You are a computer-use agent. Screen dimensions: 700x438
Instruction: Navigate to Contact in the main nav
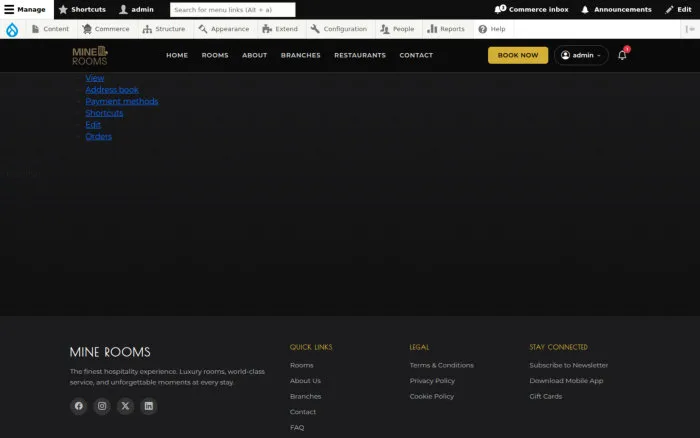(416, 55)
